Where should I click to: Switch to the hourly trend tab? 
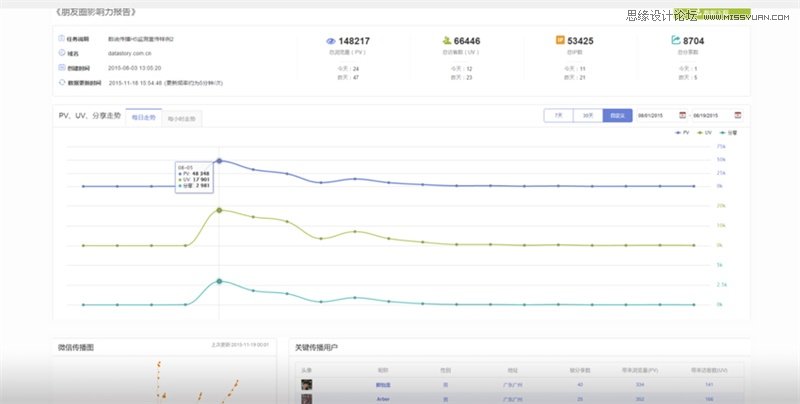(182, 119)
